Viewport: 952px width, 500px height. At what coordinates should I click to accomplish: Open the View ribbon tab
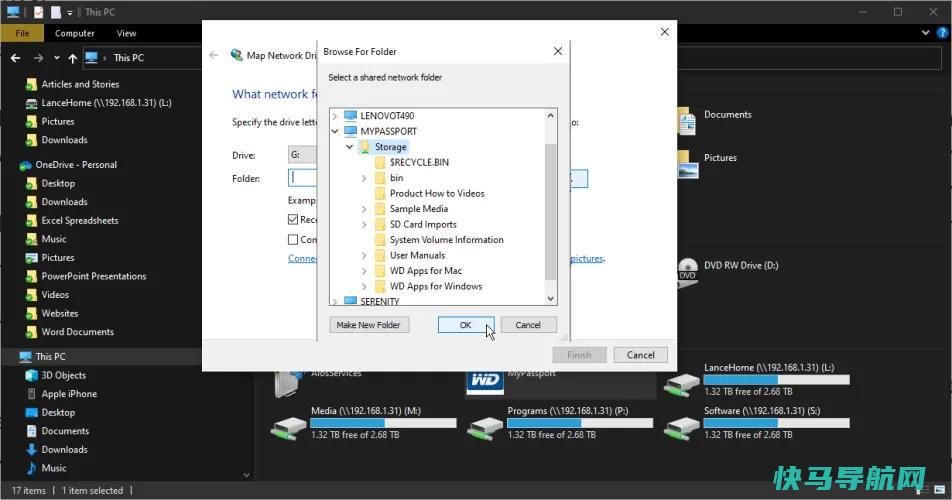click(x=126, y=33)
